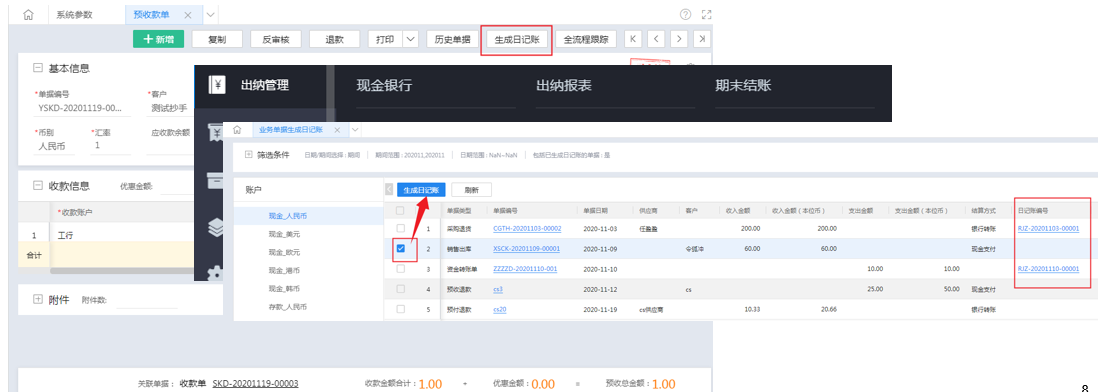Open the 系统参数 tab

point(74,15)
